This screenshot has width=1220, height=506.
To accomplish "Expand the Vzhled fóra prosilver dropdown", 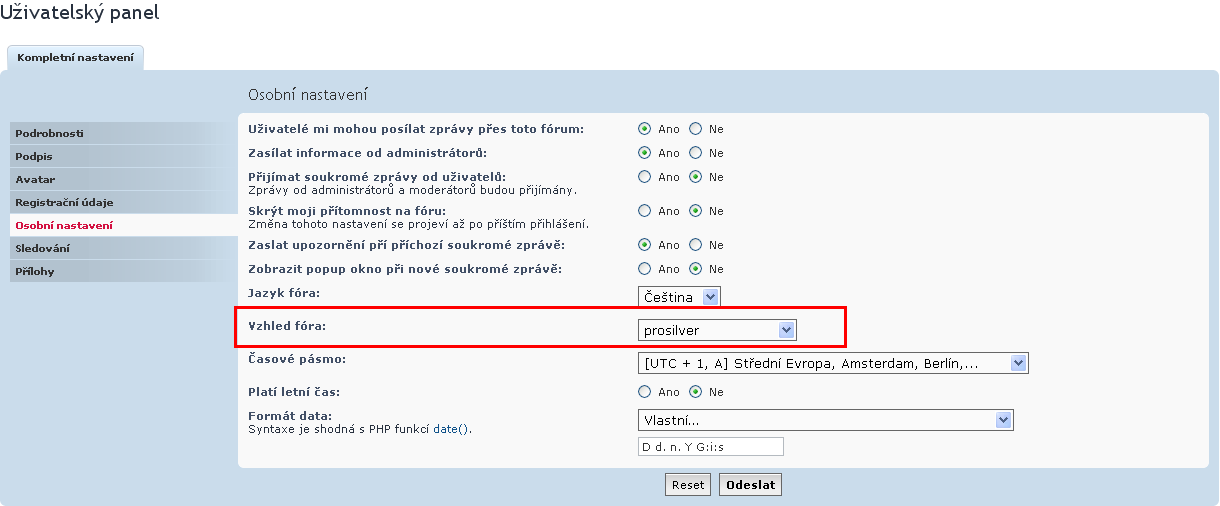I will tap(717, 330).
